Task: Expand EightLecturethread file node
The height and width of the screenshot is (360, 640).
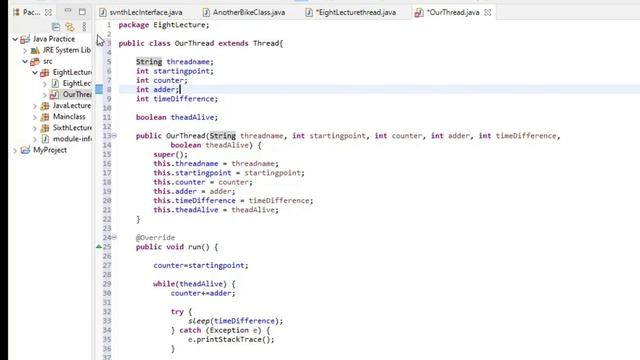Action: 44,84
